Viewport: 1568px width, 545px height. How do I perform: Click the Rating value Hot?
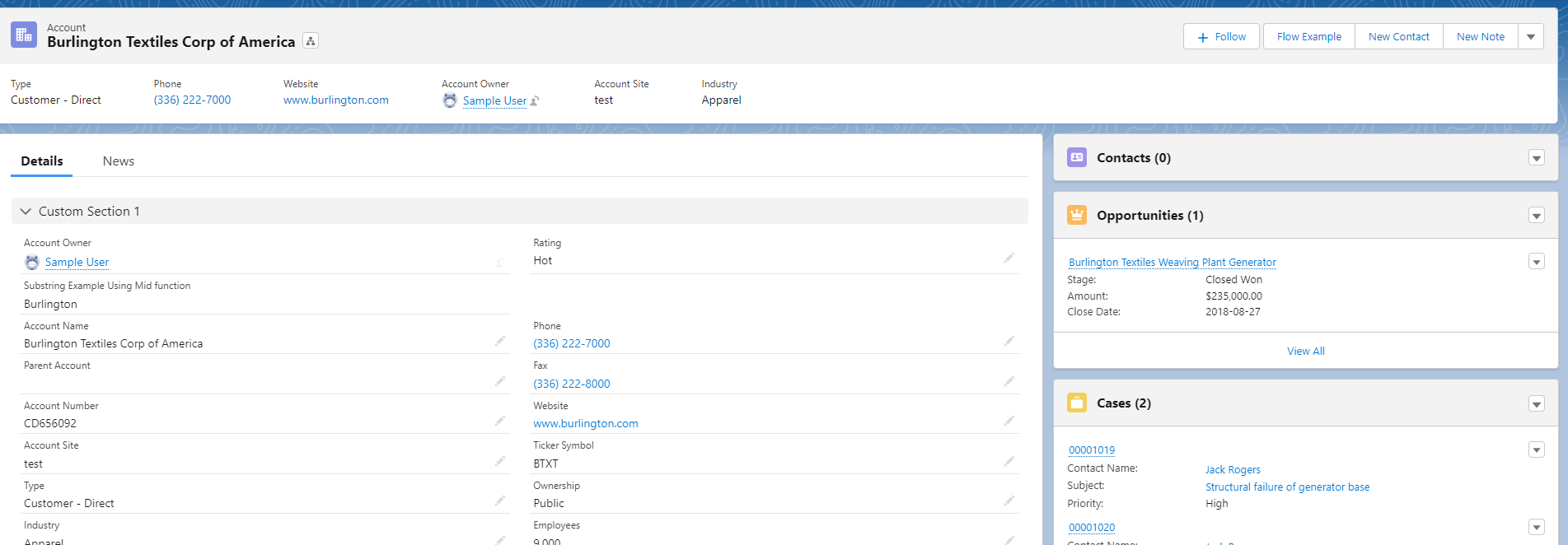(543, 260)
